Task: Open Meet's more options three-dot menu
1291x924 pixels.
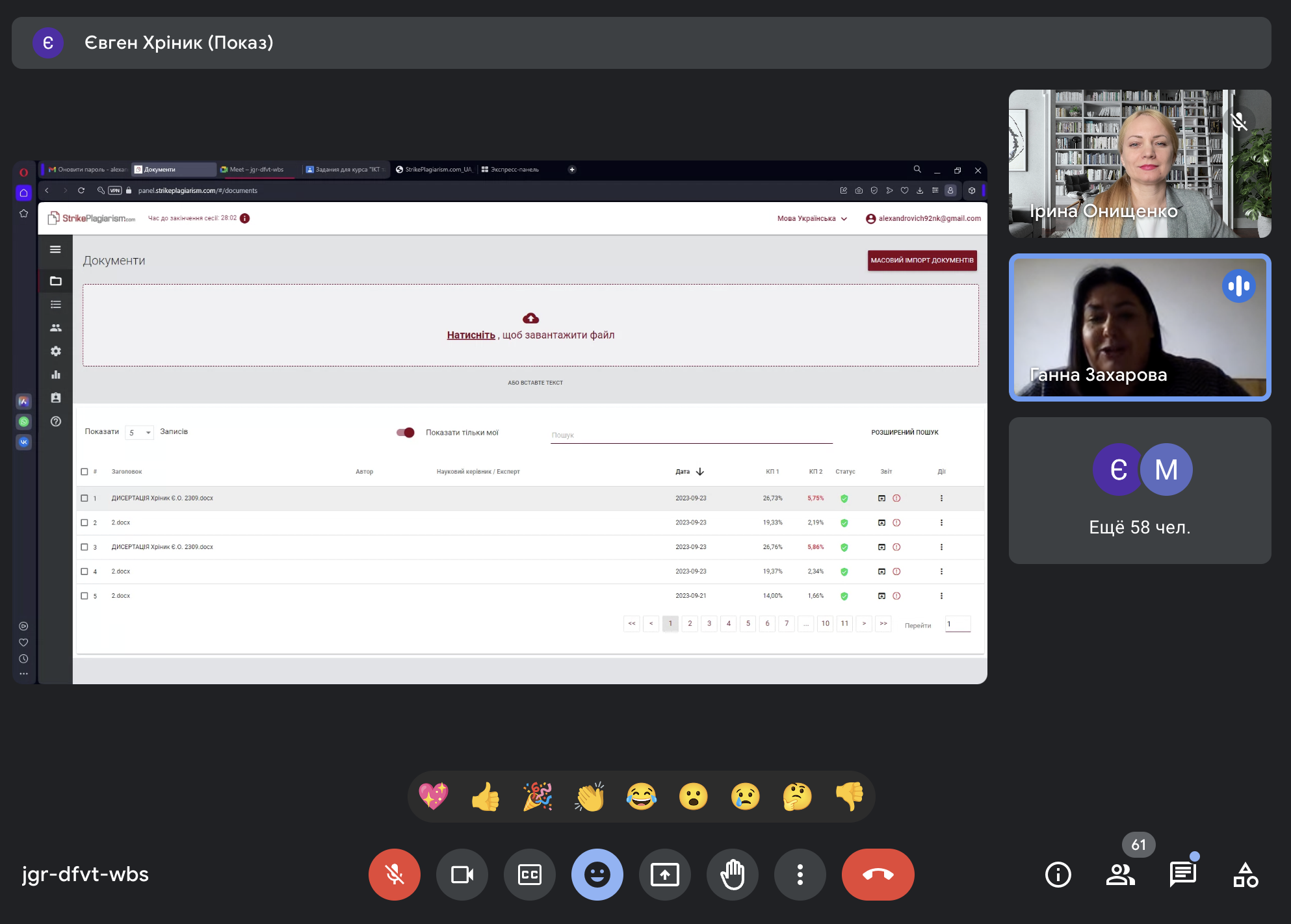Action: click(800, 875)
